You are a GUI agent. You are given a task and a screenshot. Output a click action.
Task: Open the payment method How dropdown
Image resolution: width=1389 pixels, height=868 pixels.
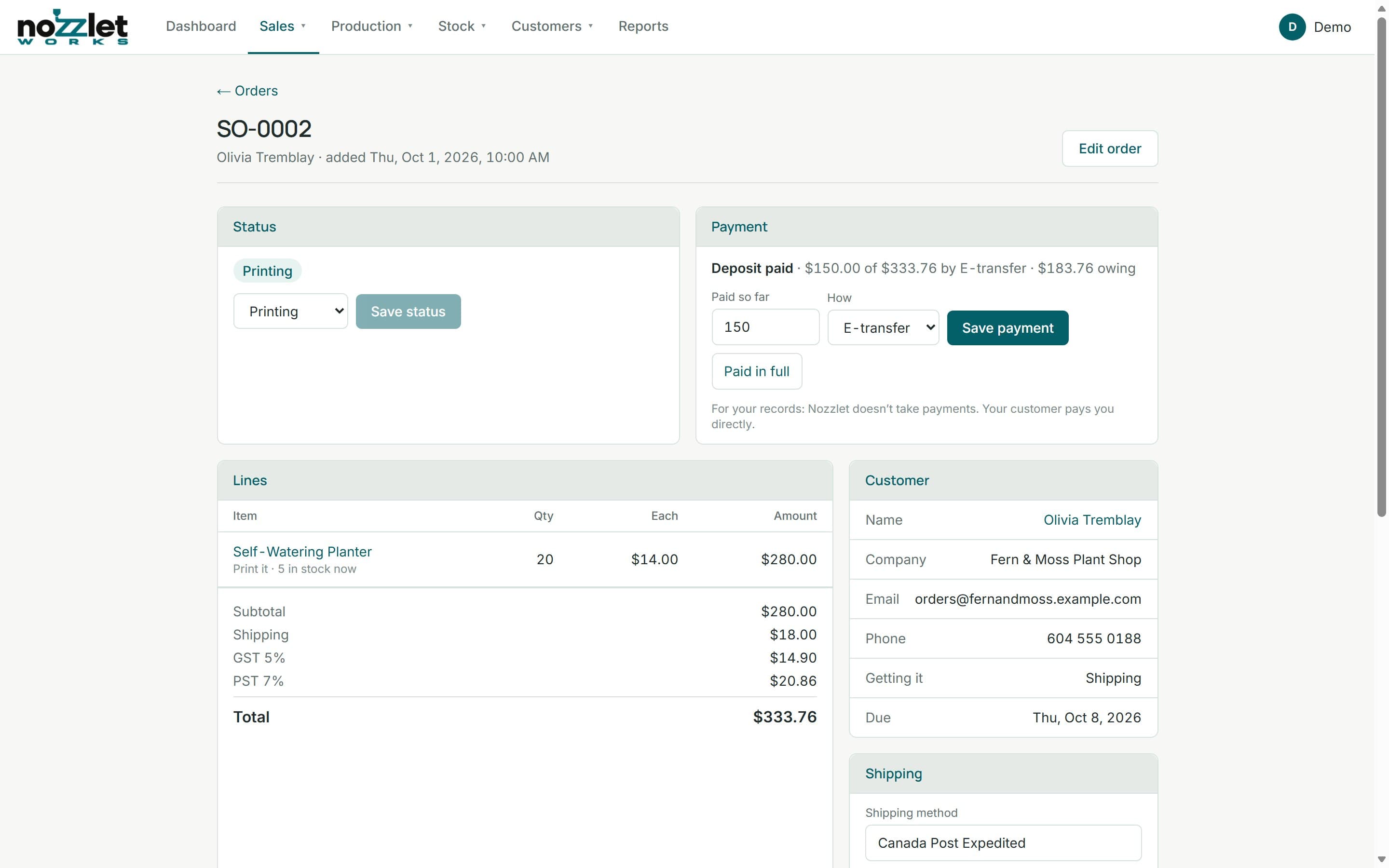tap(883, 328)
